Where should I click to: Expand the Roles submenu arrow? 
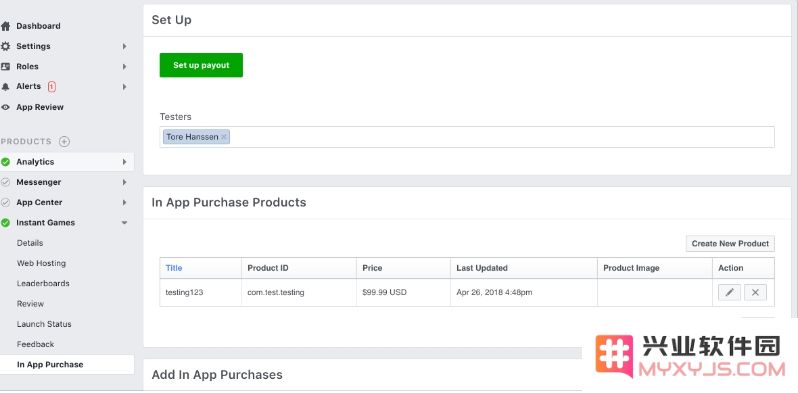pyautogui.click(x=124, y=67)
